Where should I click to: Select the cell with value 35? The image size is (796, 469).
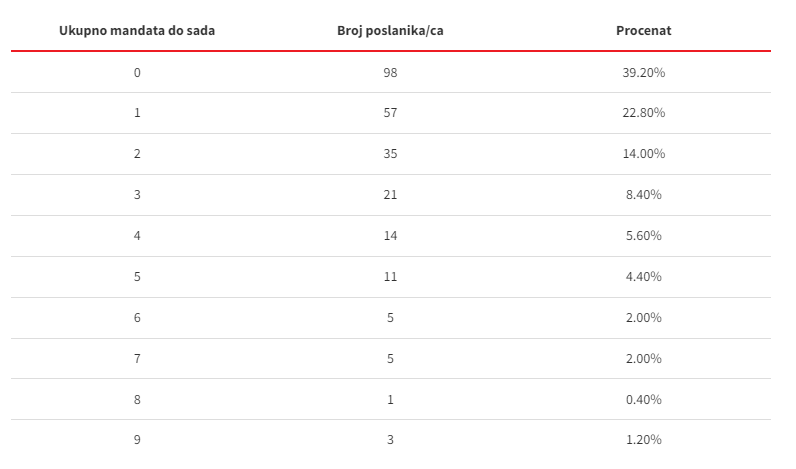point(390,154)
